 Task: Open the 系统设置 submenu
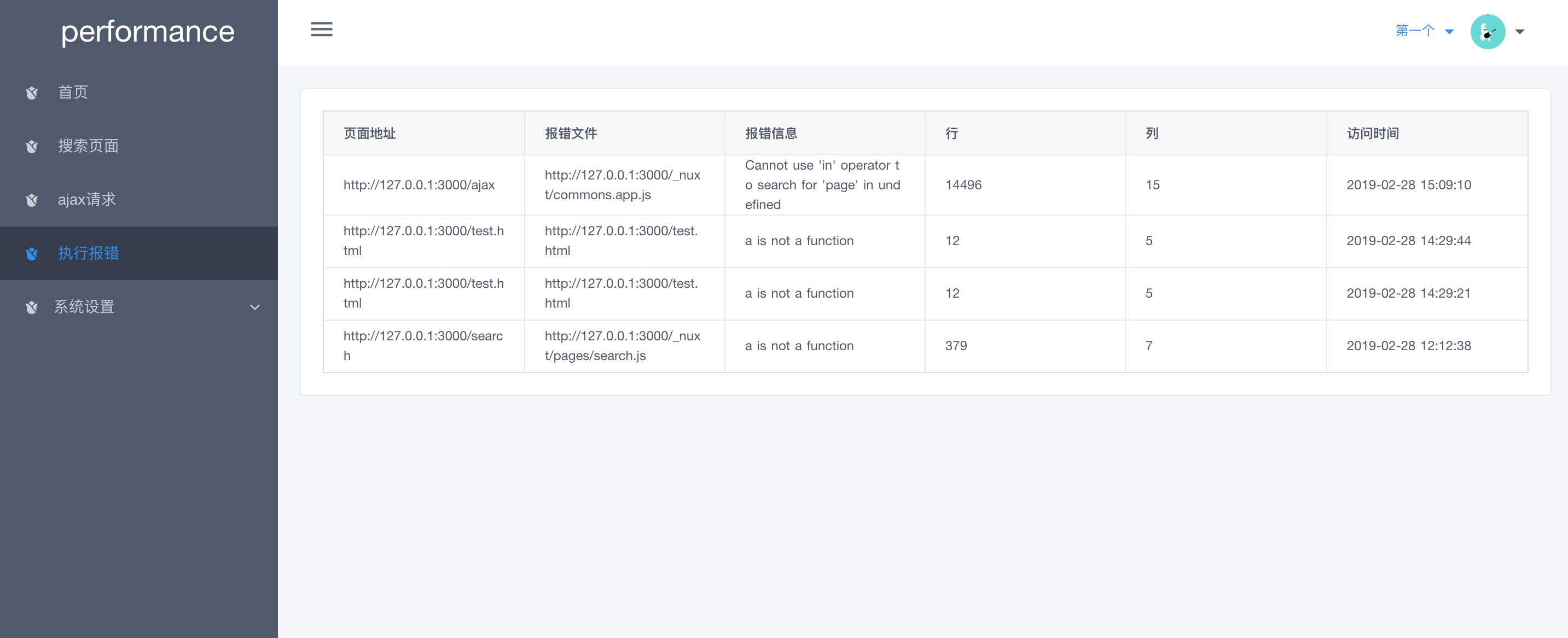139,307
